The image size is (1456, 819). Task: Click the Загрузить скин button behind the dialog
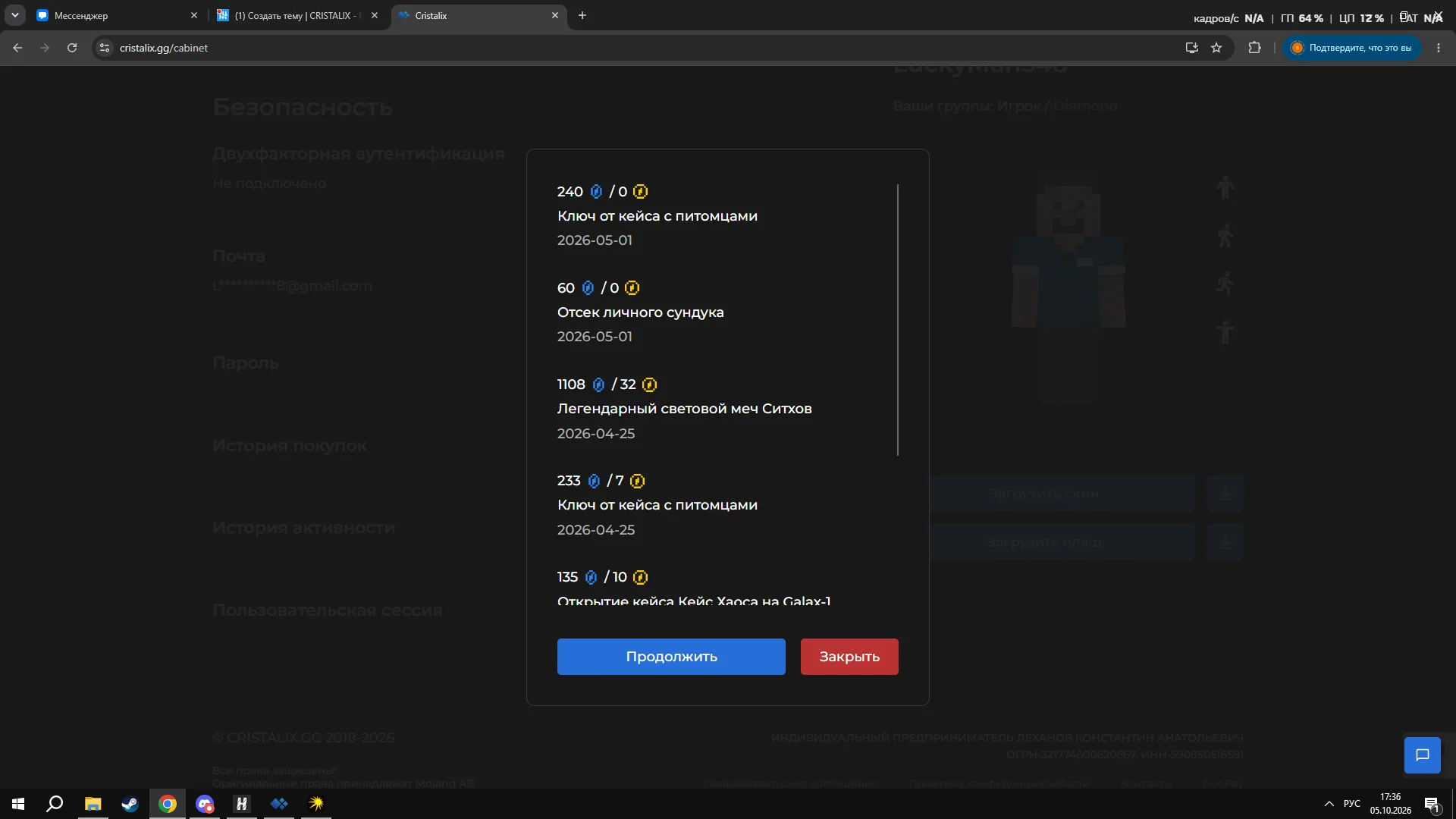[x=1062, y=494]
